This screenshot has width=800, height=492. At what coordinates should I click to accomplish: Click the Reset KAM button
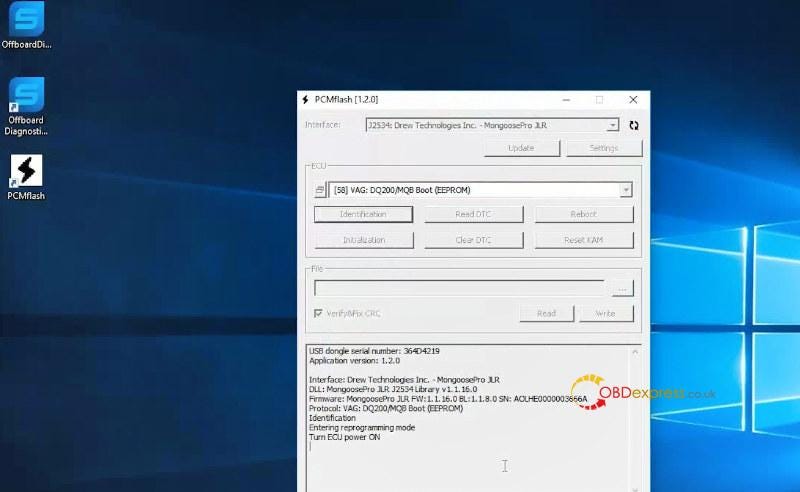[x=584, y=240]
